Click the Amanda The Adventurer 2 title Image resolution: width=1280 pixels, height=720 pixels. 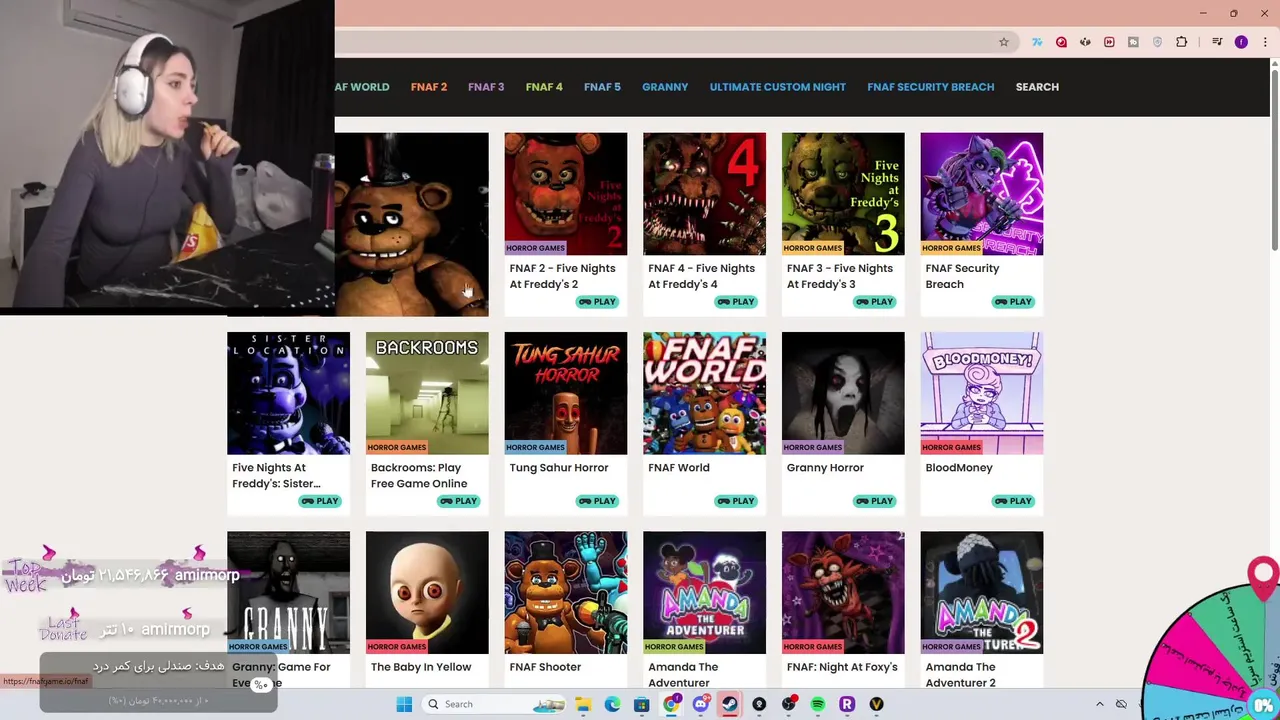[x=960, y=675]
